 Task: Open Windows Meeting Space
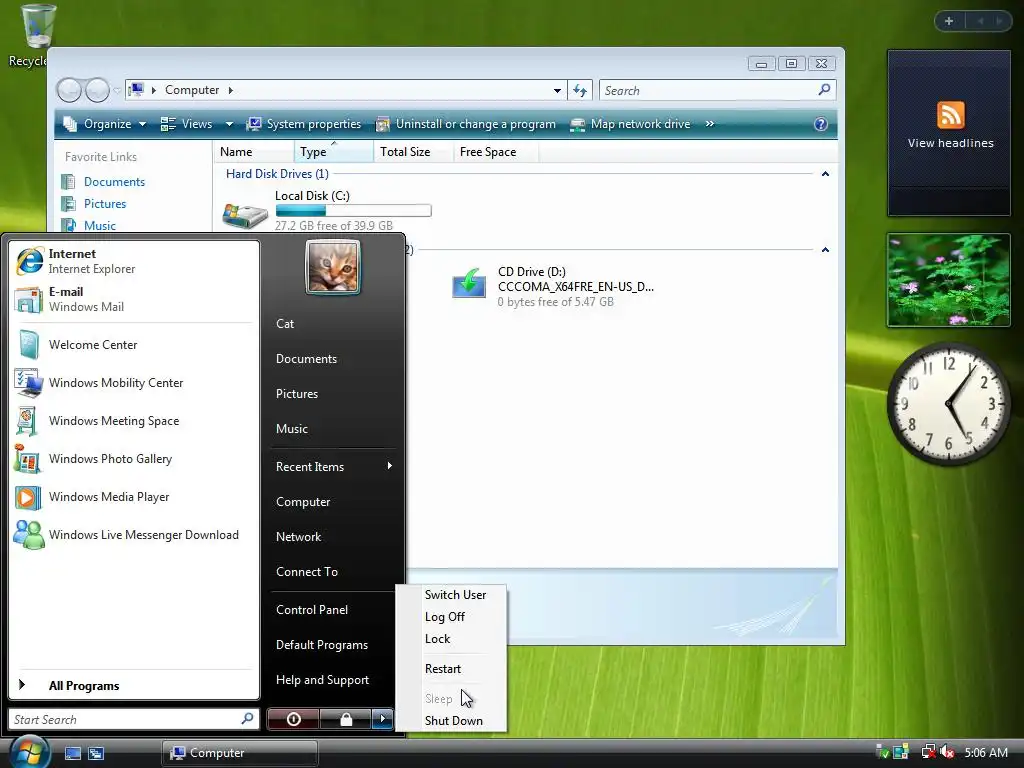click(134, 421)
